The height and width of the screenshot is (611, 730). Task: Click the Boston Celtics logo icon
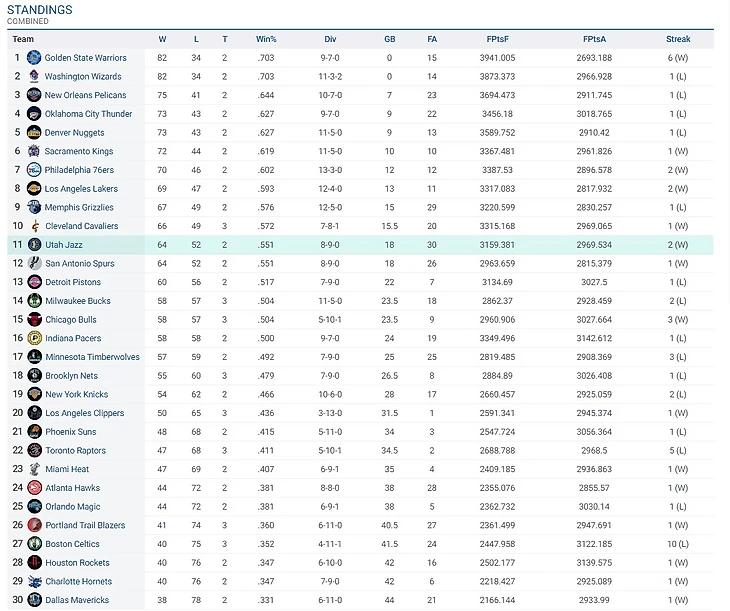pyautogui.click(x=34, y=544)
